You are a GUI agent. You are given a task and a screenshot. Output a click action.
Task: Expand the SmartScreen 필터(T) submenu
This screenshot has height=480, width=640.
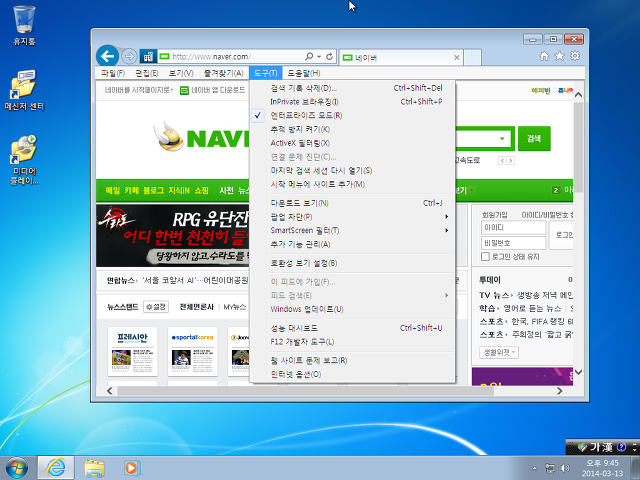click(352, 231)
